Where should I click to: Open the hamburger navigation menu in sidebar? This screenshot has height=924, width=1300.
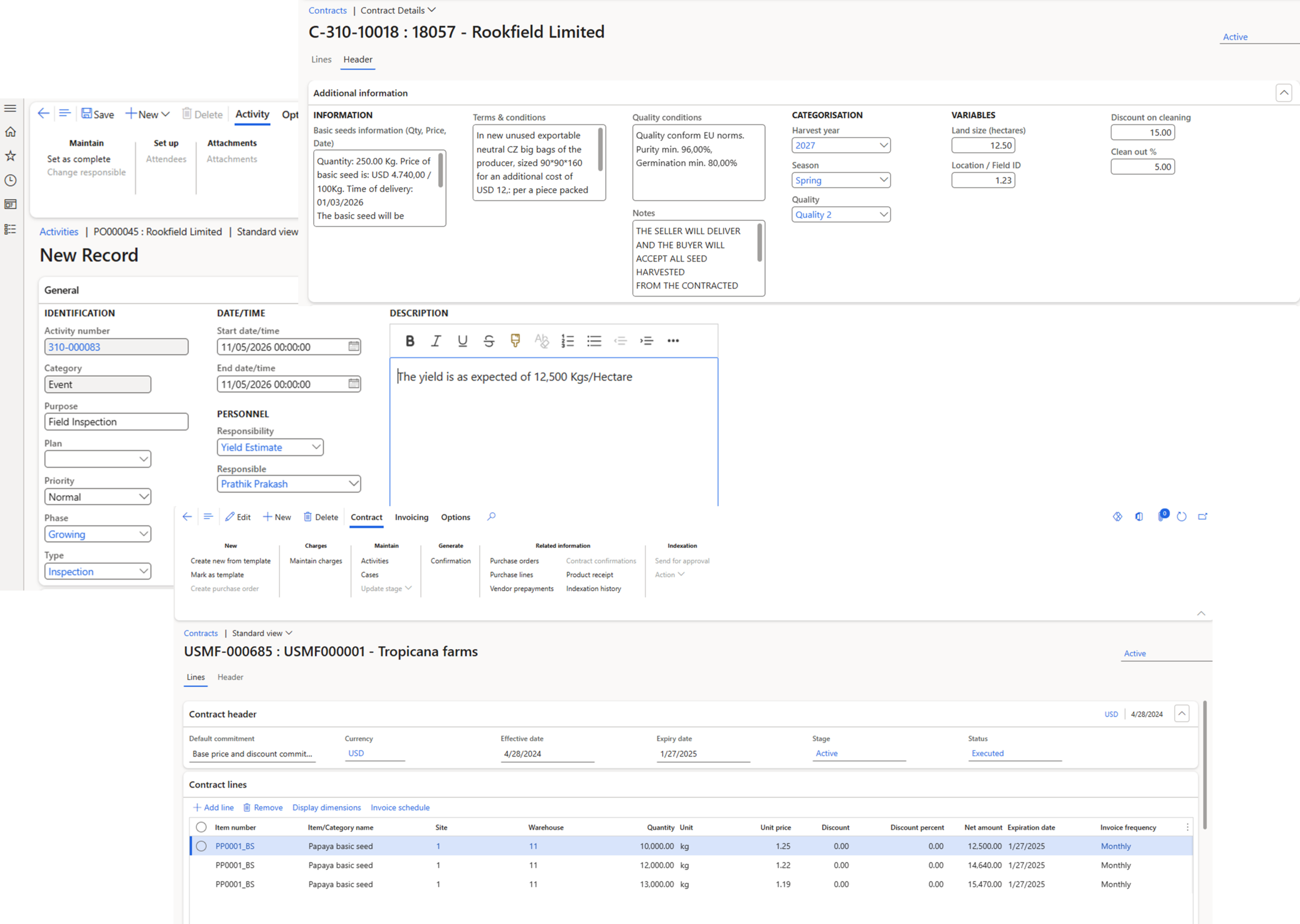[x=10, y=108]
